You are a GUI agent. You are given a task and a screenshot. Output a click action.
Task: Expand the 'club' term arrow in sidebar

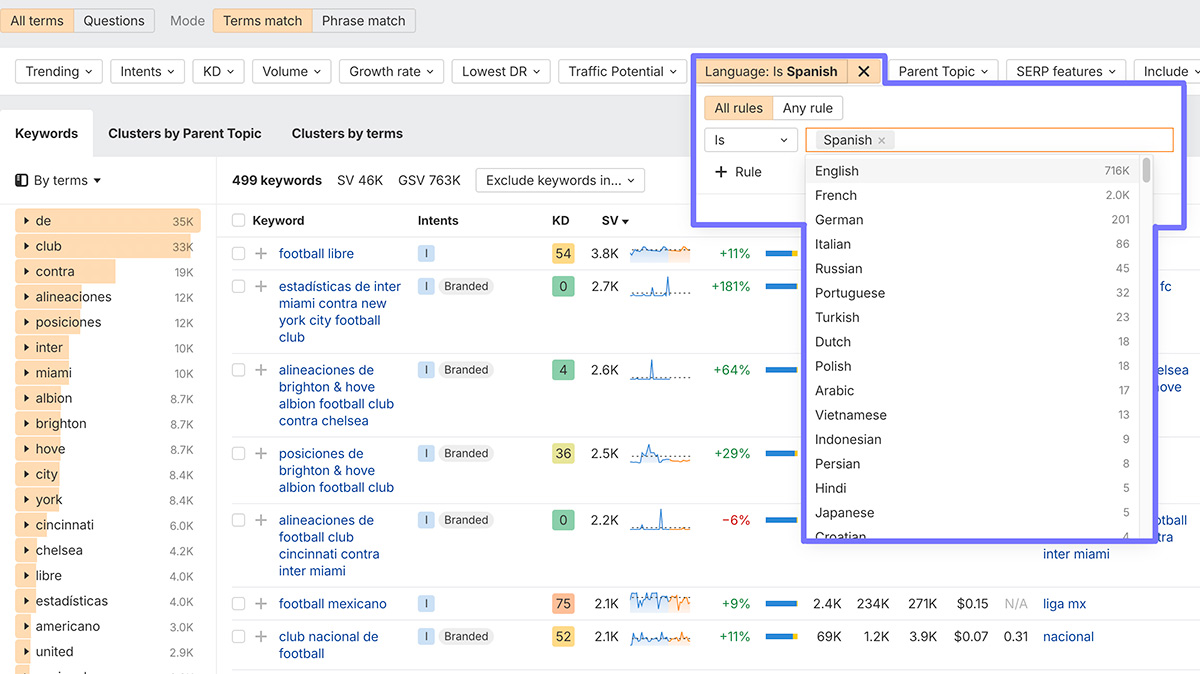[24, 246]
